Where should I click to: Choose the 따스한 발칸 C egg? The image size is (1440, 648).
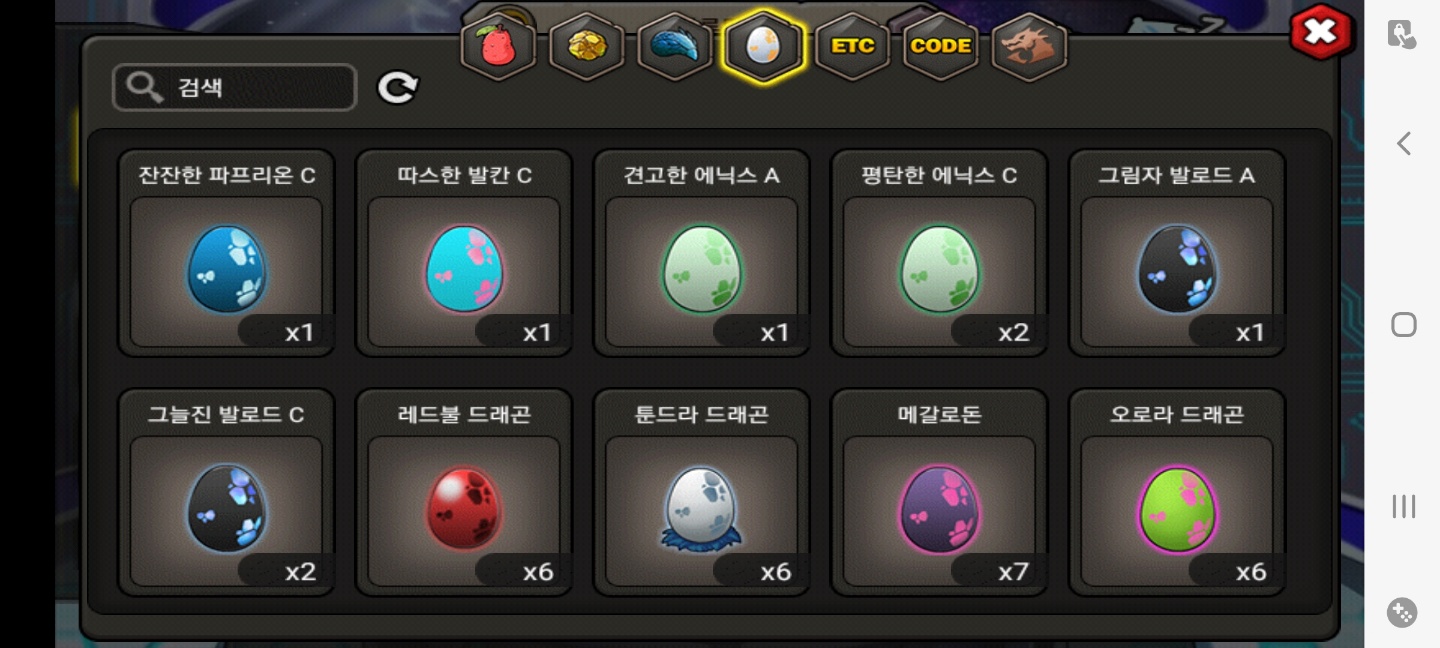[464, 253]
